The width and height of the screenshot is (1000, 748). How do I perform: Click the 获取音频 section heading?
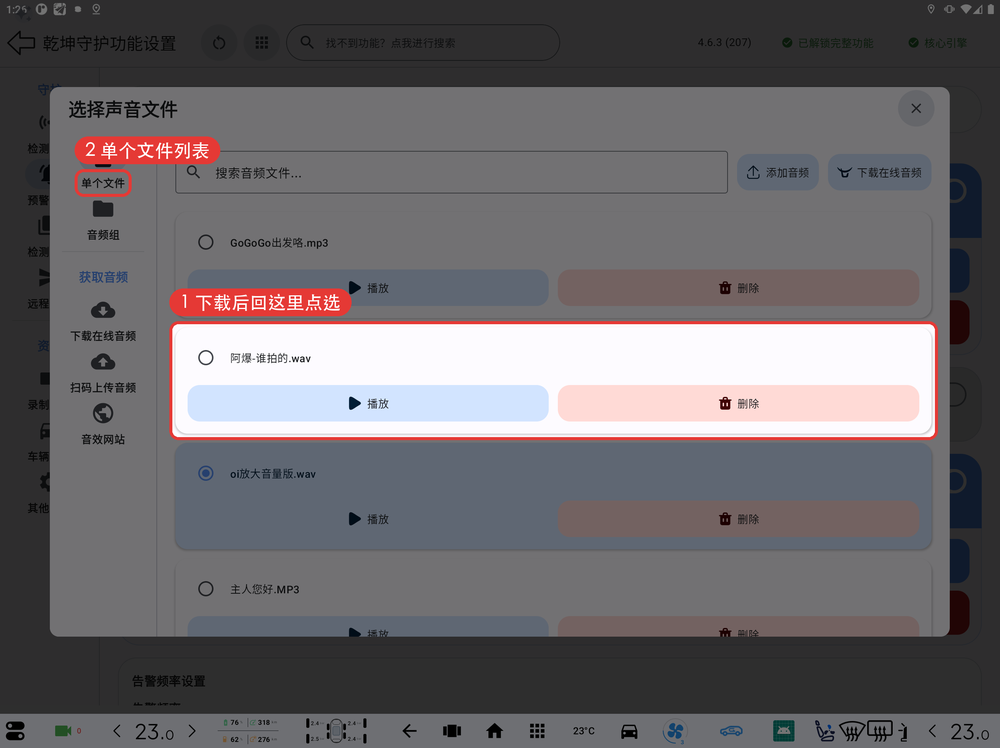tap(103, 277)
